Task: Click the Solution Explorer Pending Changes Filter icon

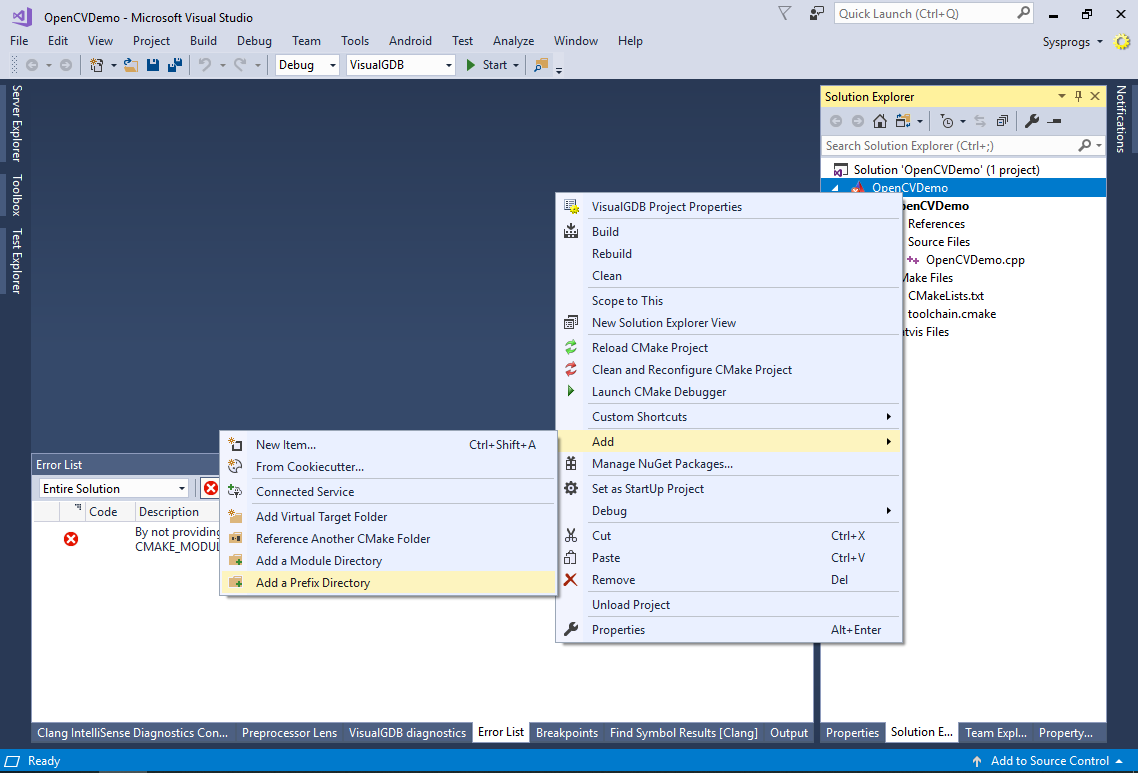Action: coord(946,121)
